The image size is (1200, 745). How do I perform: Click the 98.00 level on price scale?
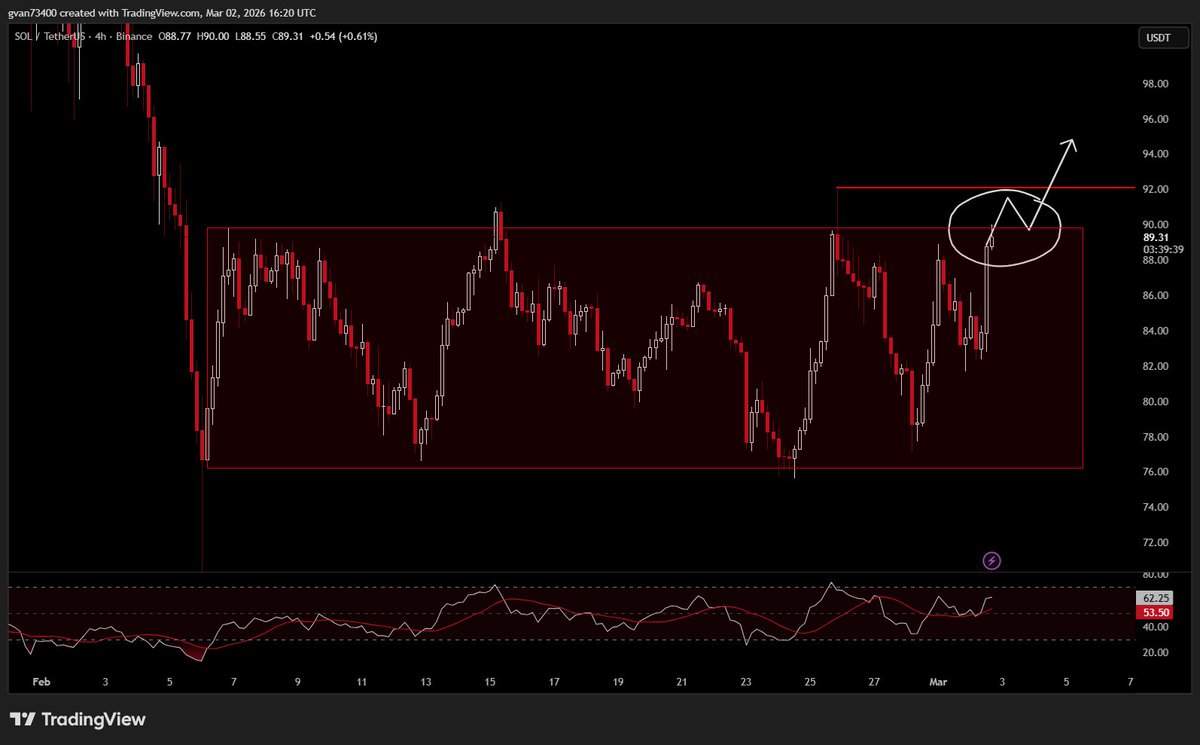1155,84
